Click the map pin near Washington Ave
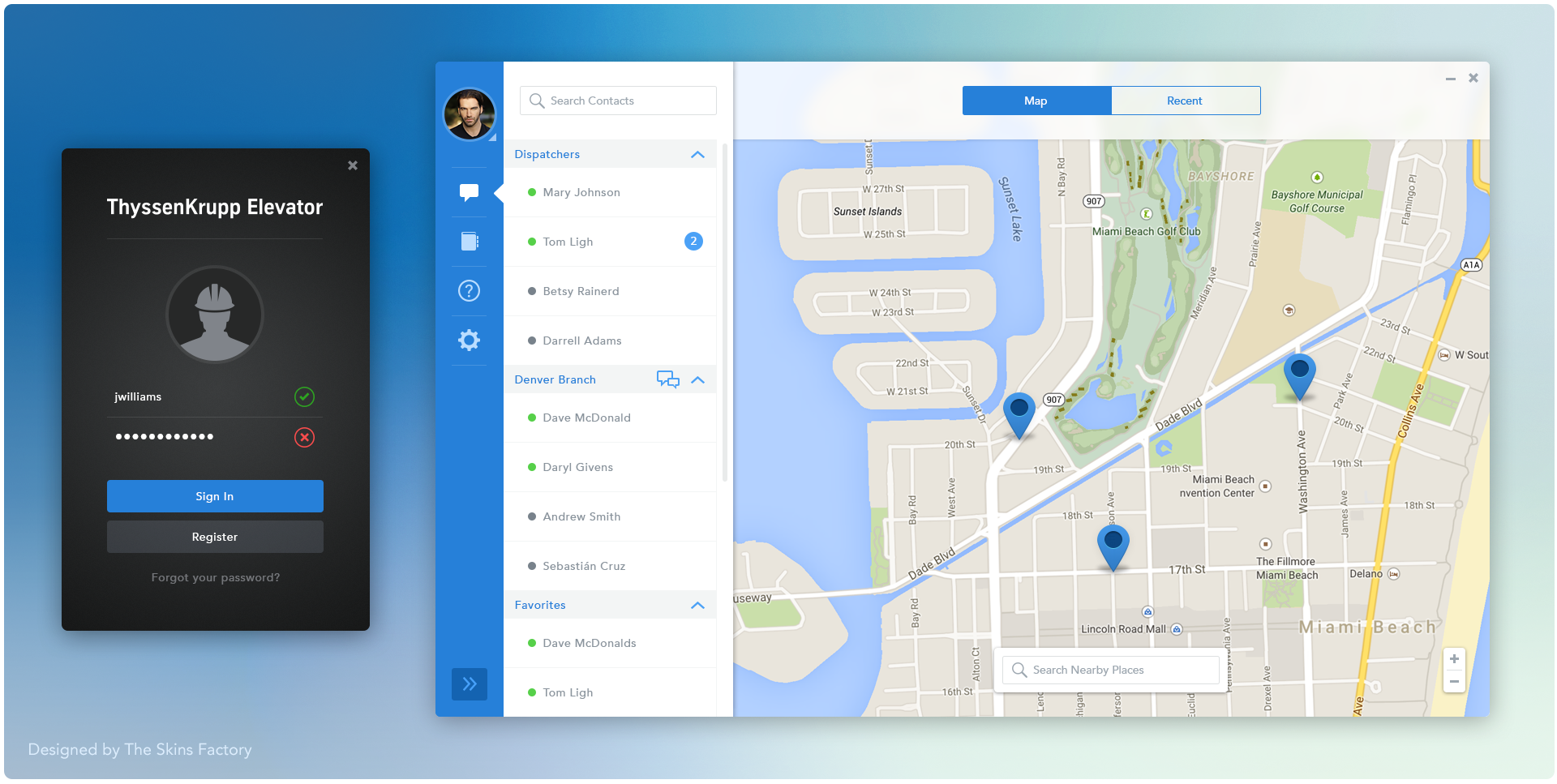Viewport: 1557px width, 784px height. tap(1299, 376)
